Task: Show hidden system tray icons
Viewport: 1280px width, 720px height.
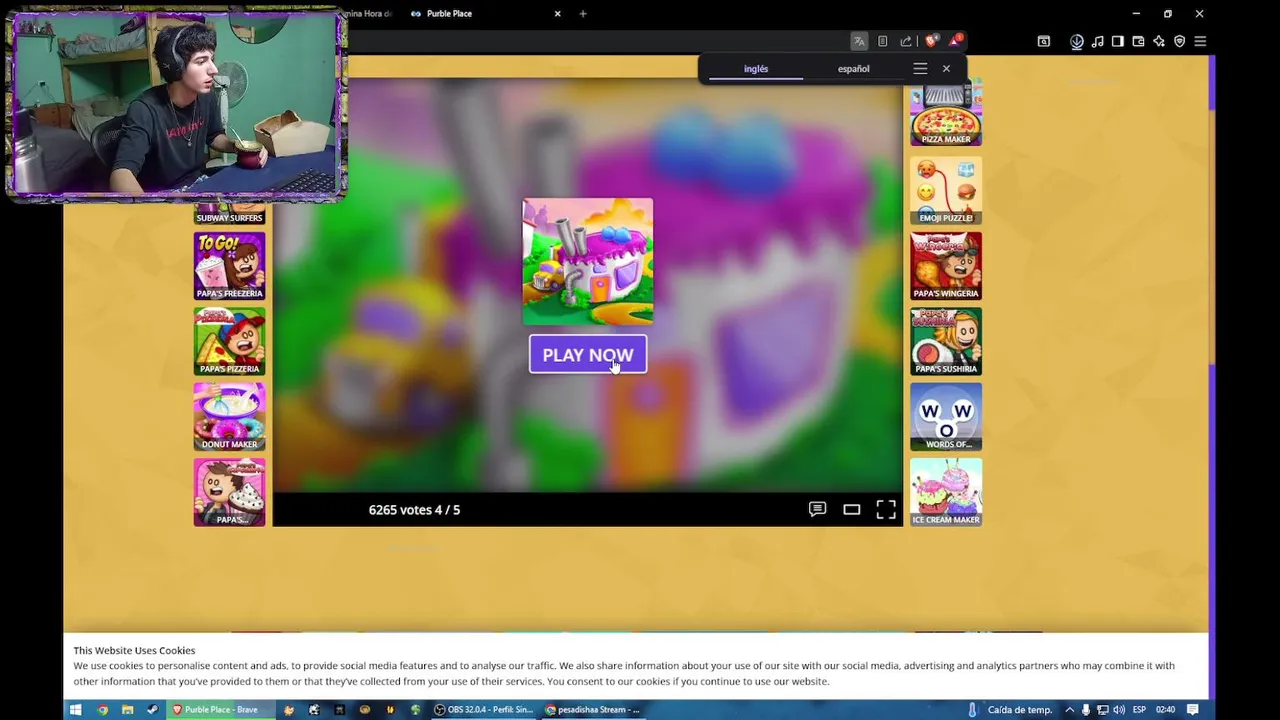Action: (1069, 710)
